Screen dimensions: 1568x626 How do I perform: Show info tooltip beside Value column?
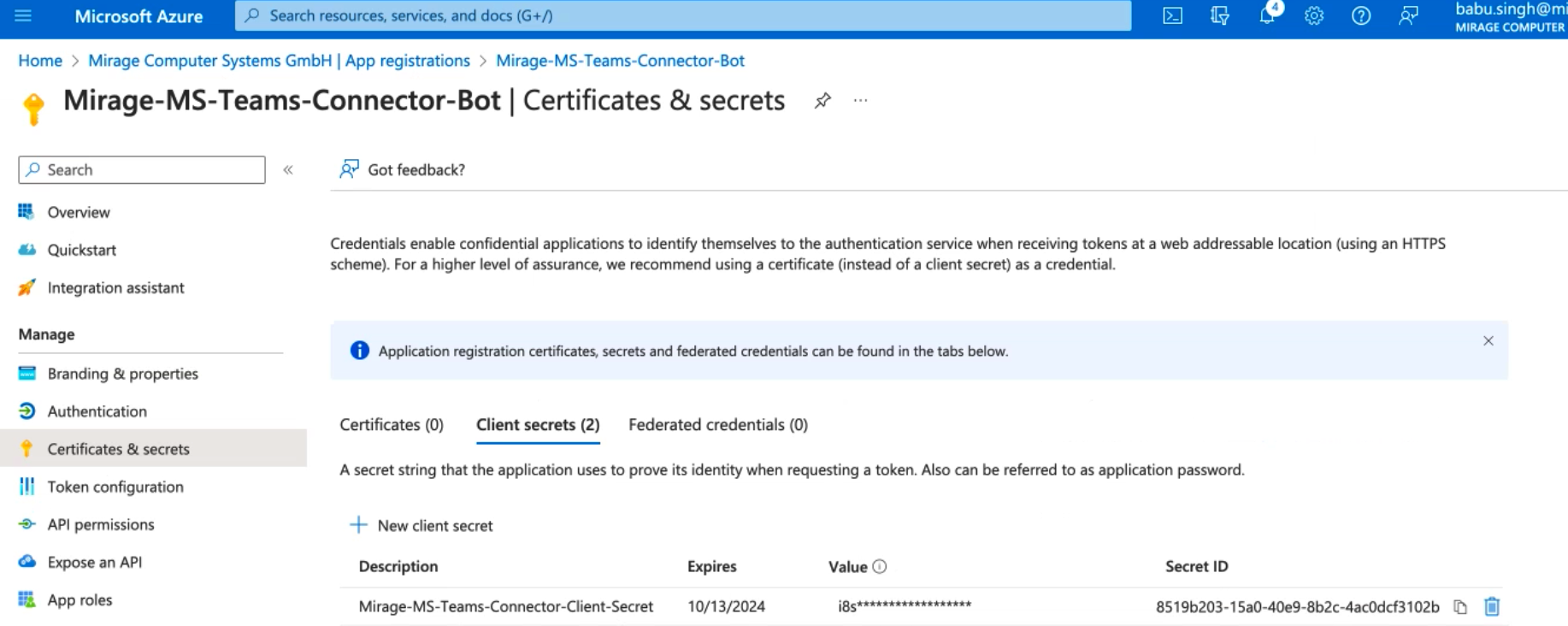(x=880, y=566)
